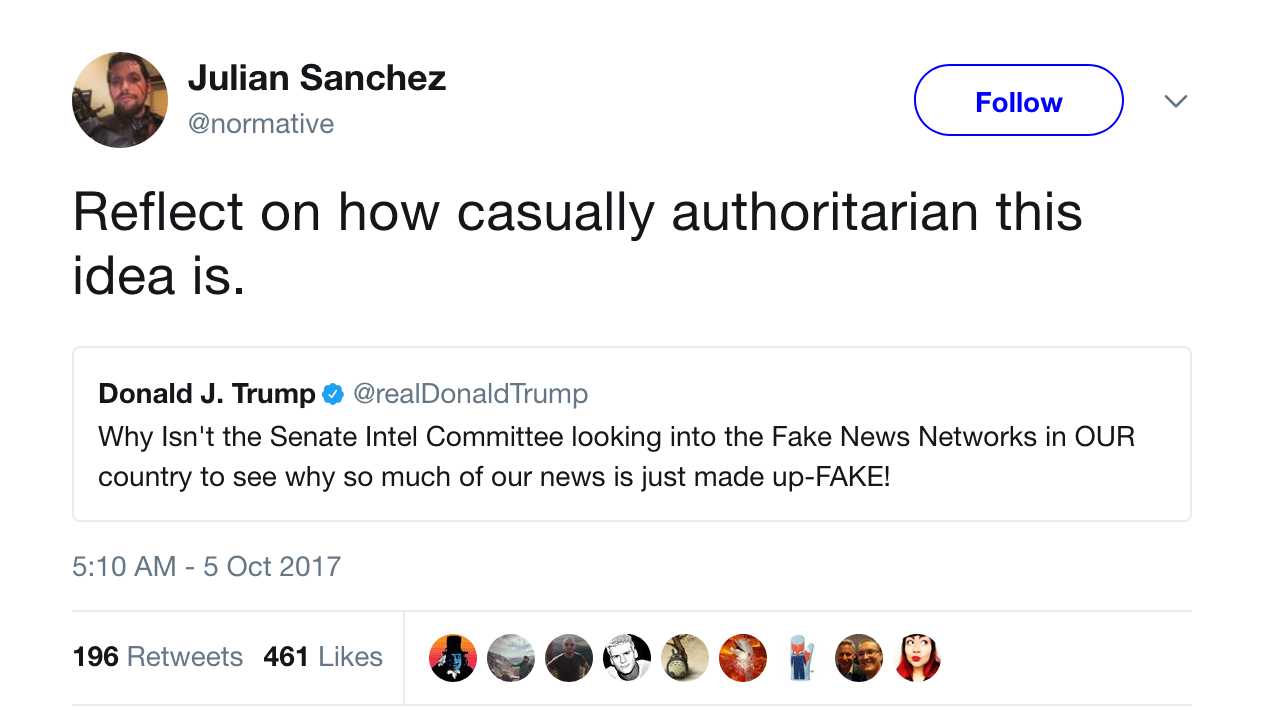1270x710 pixels.
Task: Open the 5:10 AM - 5 Oct 2017 timestamp
Action: 207,567
